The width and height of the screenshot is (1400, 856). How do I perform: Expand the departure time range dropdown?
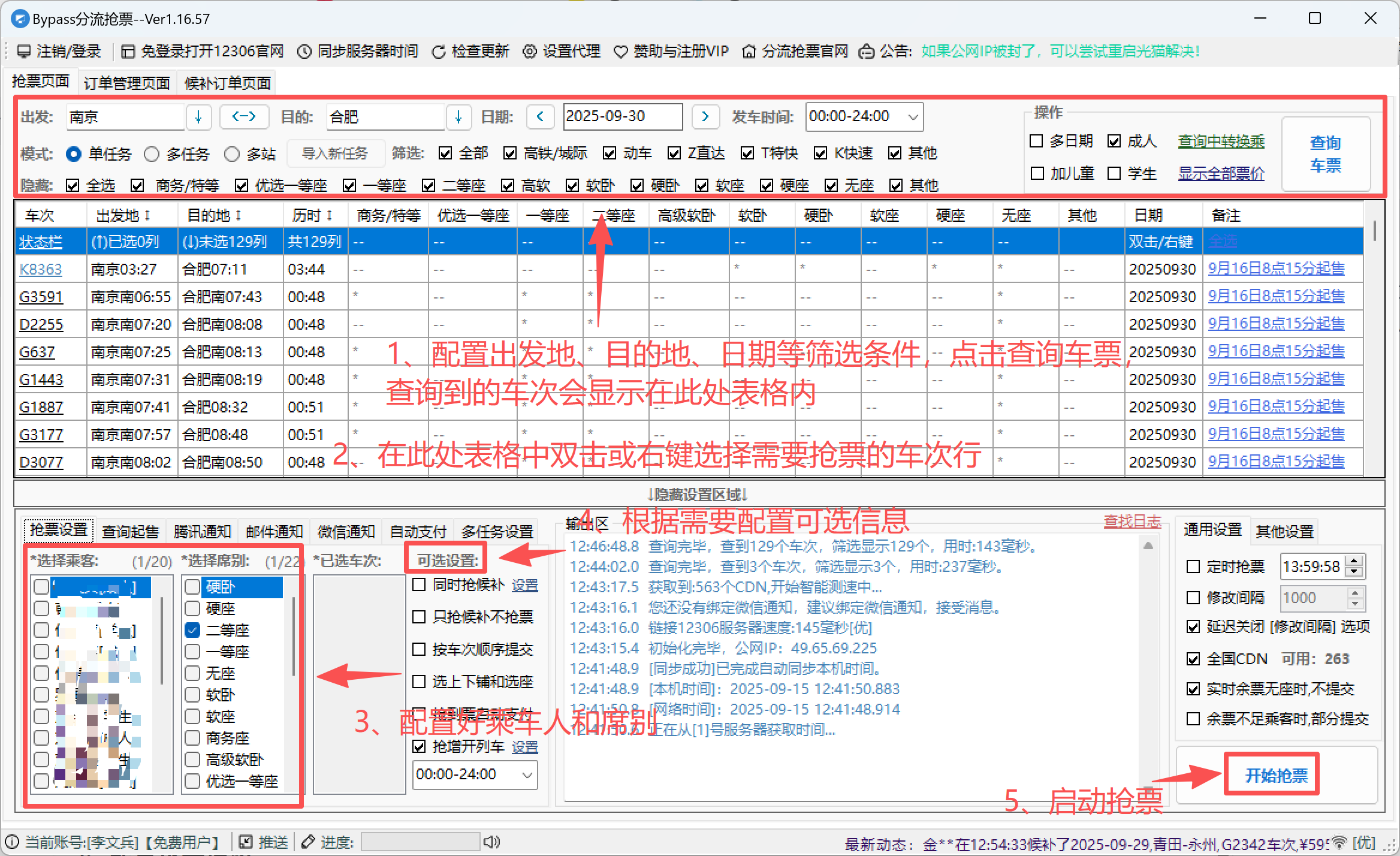click(x=913, y=116)
